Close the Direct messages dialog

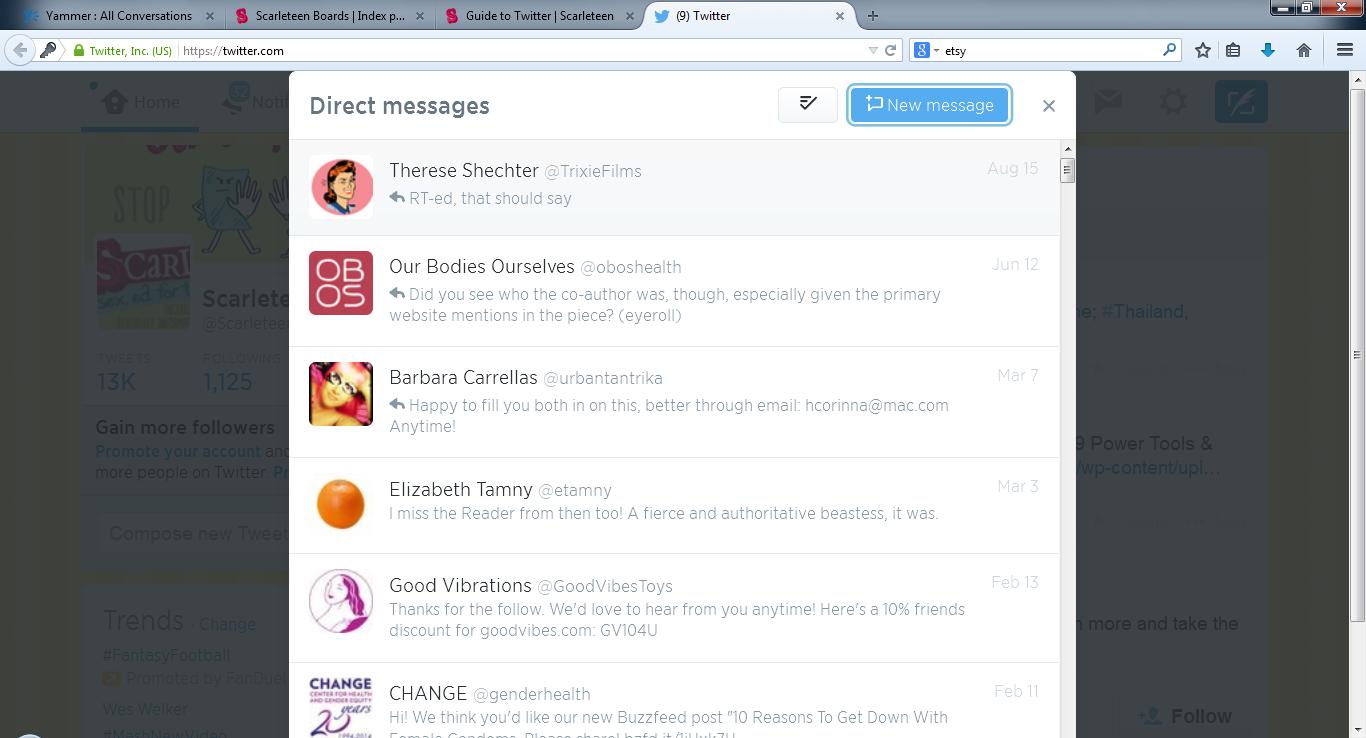(x=1048, y=106)
